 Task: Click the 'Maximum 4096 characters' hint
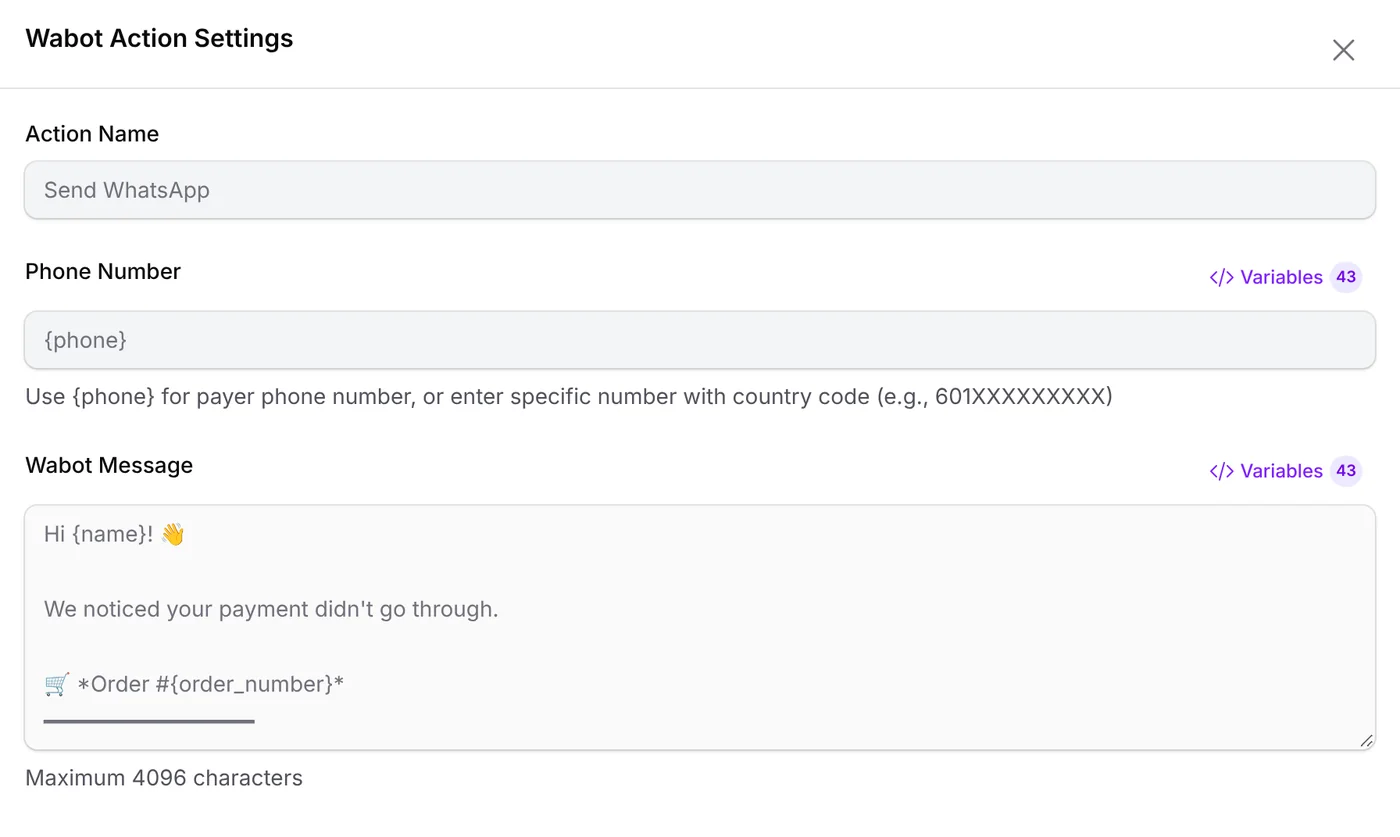point(164,778)
